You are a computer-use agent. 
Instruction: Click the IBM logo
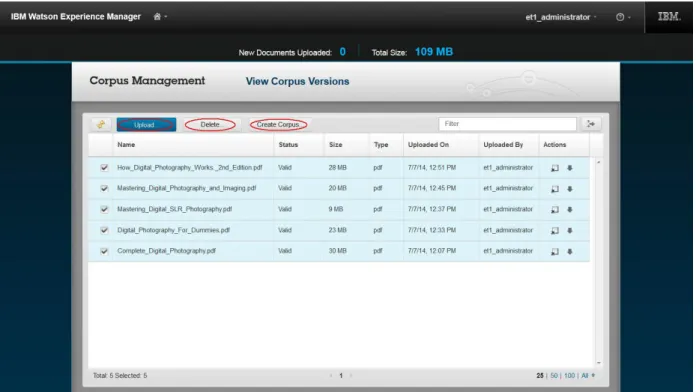click(669, 16)
